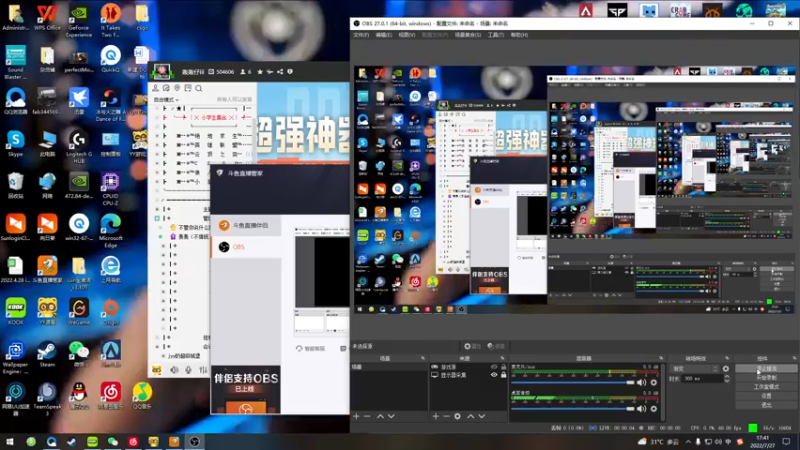The height and width of the screenshot is (450, 800).
Task: Click 智能客服 link in Douyu window
Action: 310,348
